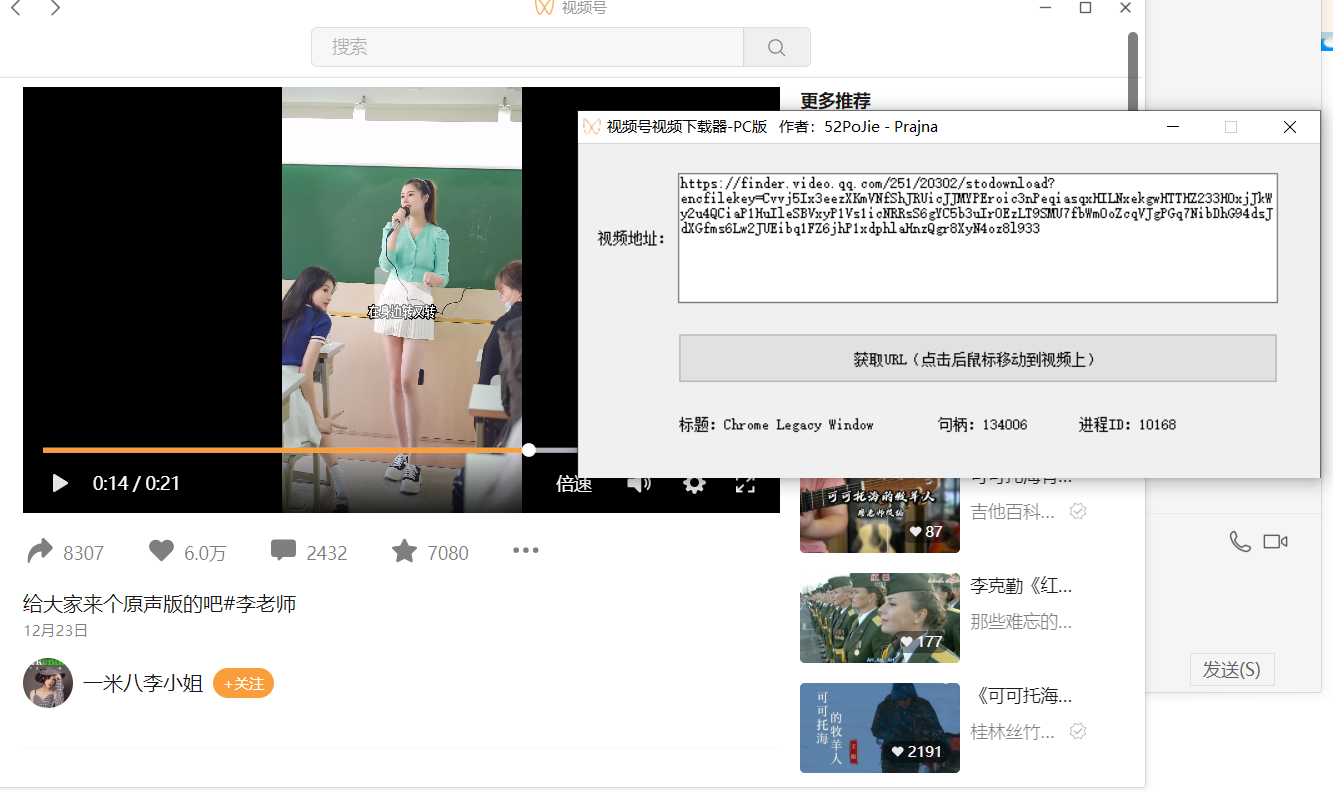Open the 李克勤 recommended video thumbnail

point(879,618)
